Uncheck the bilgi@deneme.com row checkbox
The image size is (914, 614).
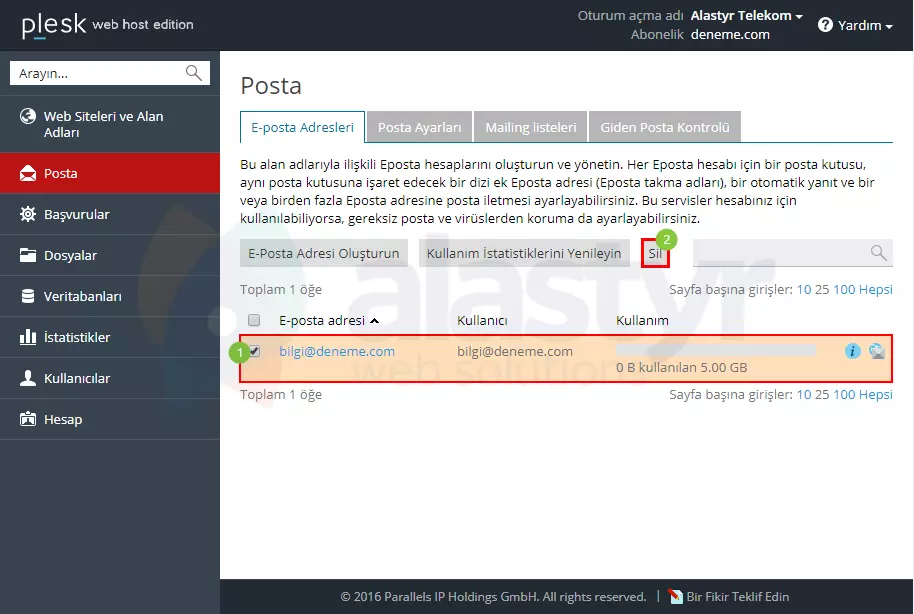tap(254, 351)
